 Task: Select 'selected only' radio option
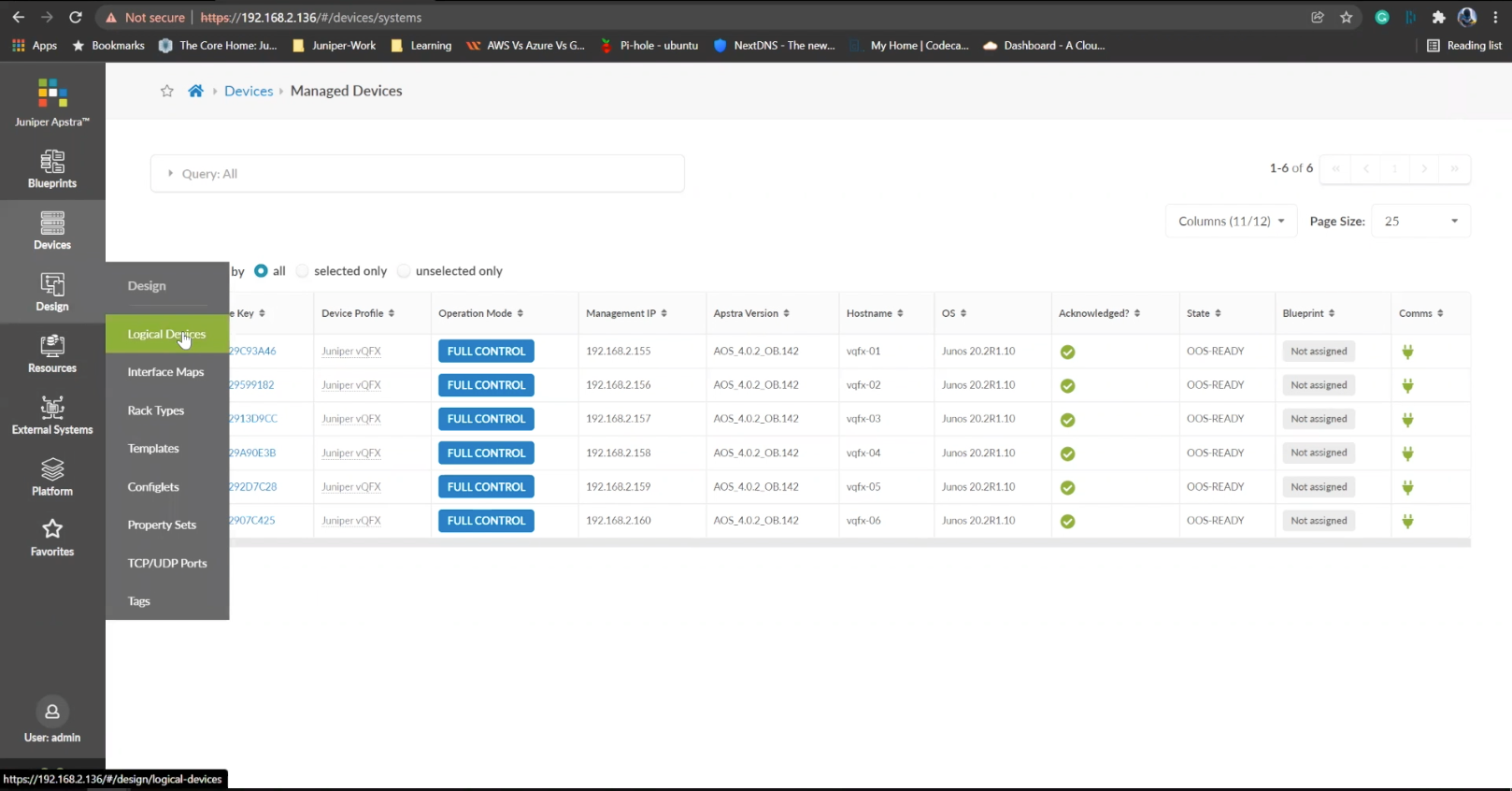[x=302, y=271]
